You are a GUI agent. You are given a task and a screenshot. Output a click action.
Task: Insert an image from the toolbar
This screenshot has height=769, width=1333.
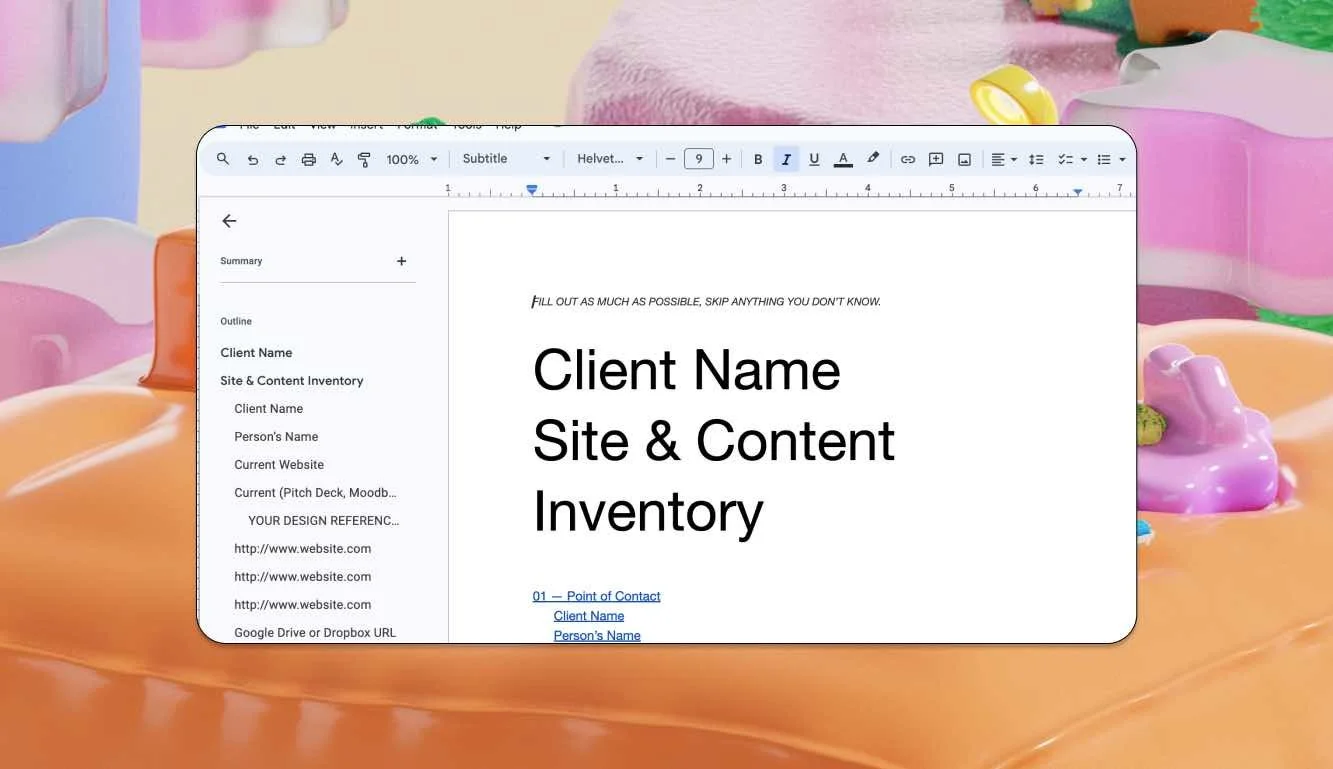964,159
